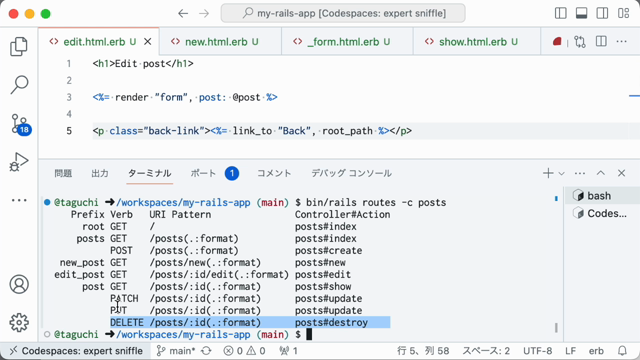640x360 pixels.
Task: Expand additional activity bar views ellipsis
Action: [x=19, y=200]
